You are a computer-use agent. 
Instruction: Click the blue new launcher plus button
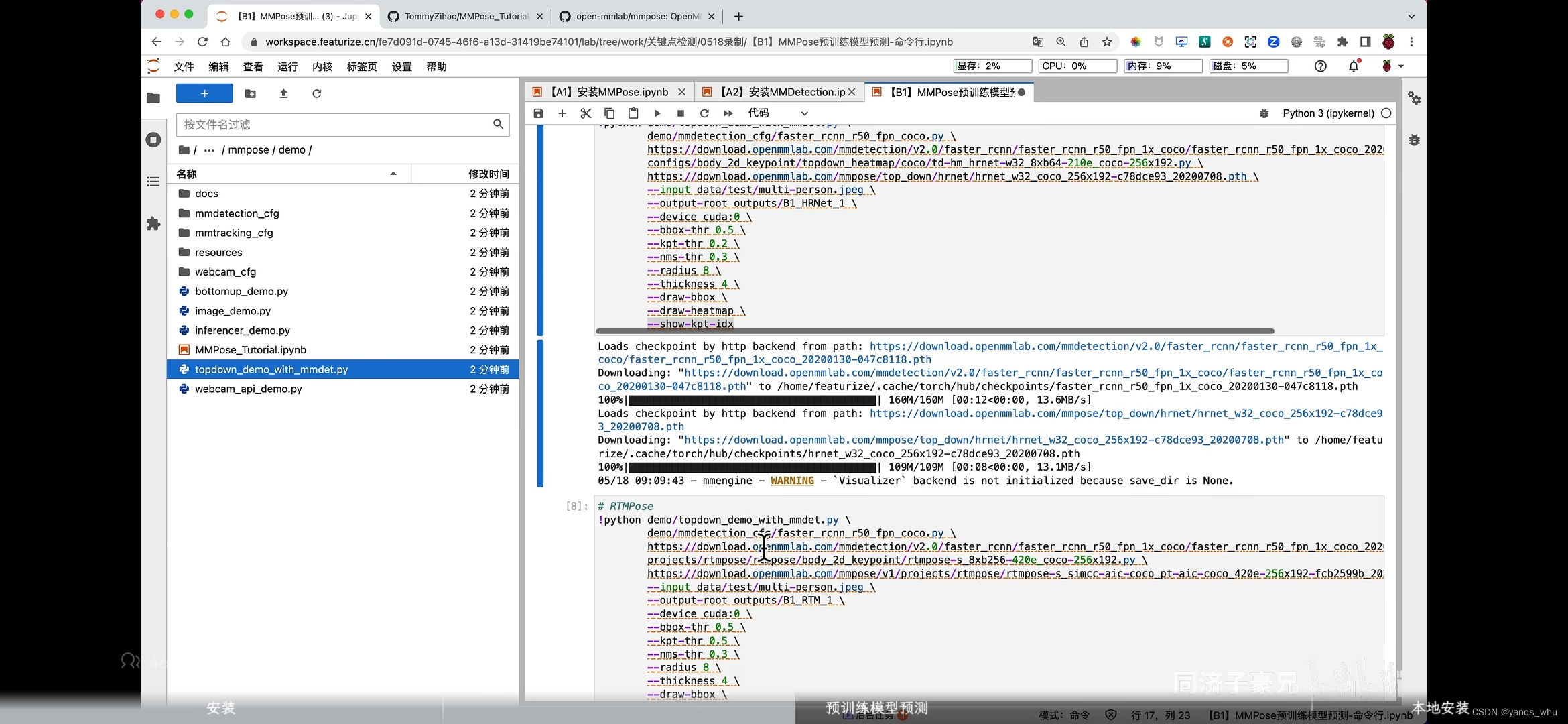pyautogui.click(x=204, y=93)
